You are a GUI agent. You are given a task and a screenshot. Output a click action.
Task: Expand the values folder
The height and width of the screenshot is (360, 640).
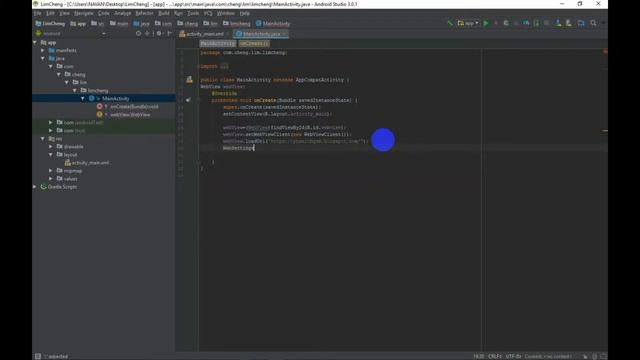pos(51,179)
